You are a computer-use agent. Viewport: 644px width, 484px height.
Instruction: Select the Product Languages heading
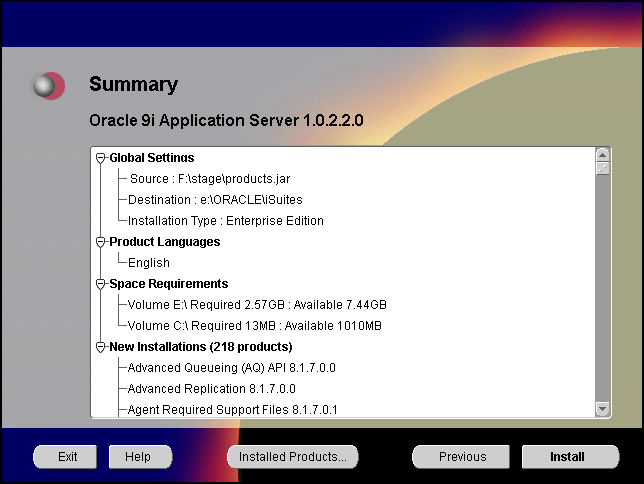[165, 242]
